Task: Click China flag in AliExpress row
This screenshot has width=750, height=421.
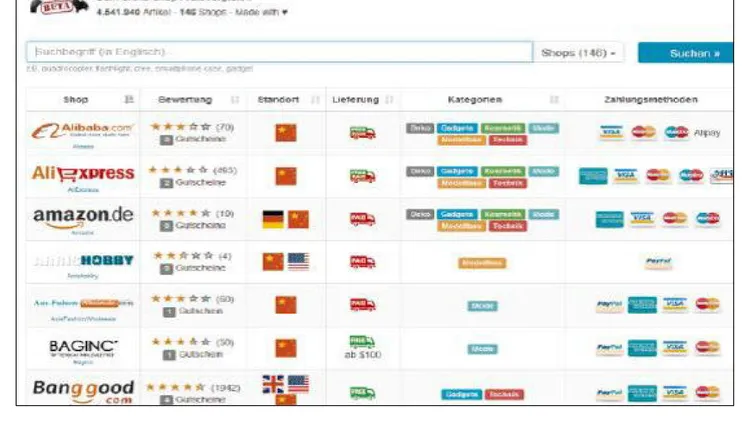Action: tap(286, 176)
